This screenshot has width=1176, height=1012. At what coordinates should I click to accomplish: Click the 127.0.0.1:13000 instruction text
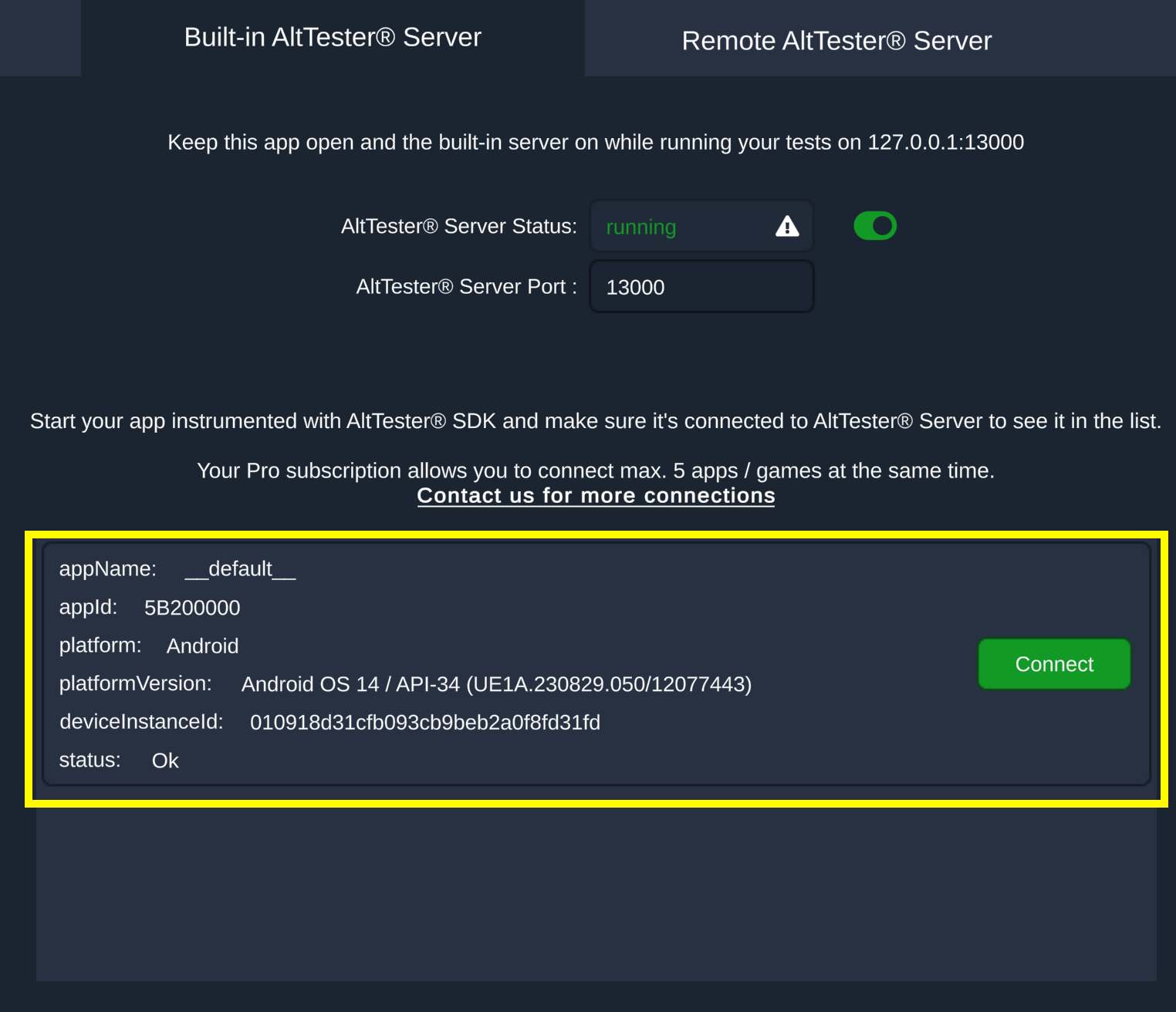596,142
